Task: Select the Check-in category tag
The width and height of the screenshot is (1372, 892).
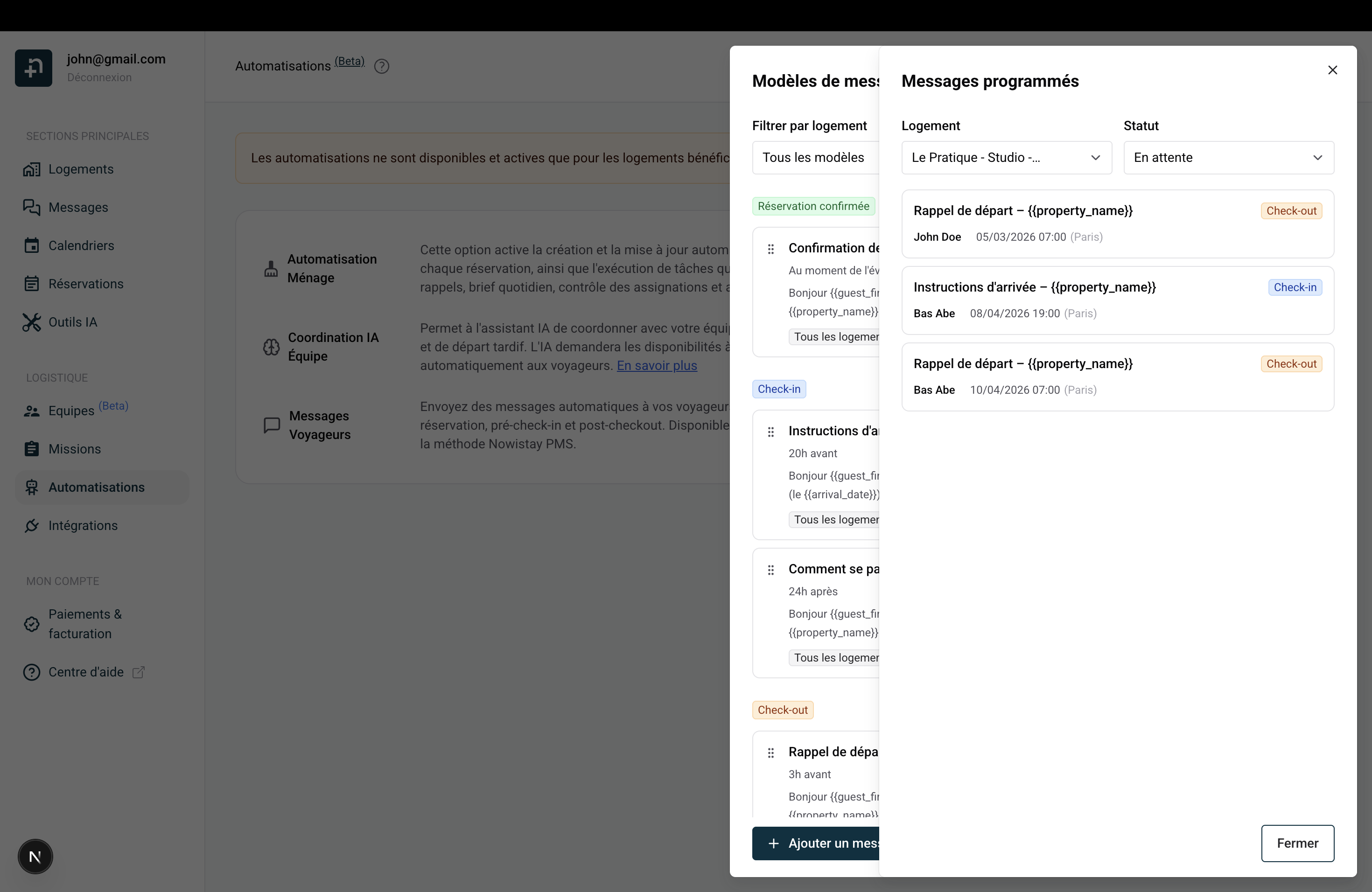Action: click(779, 389)
